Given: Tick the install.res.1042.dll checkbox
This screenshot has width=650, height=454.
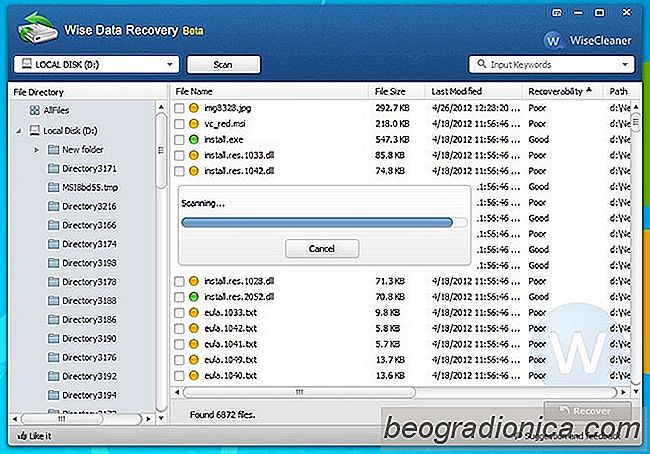Looking at the screenshot, I should pos(179,171).
